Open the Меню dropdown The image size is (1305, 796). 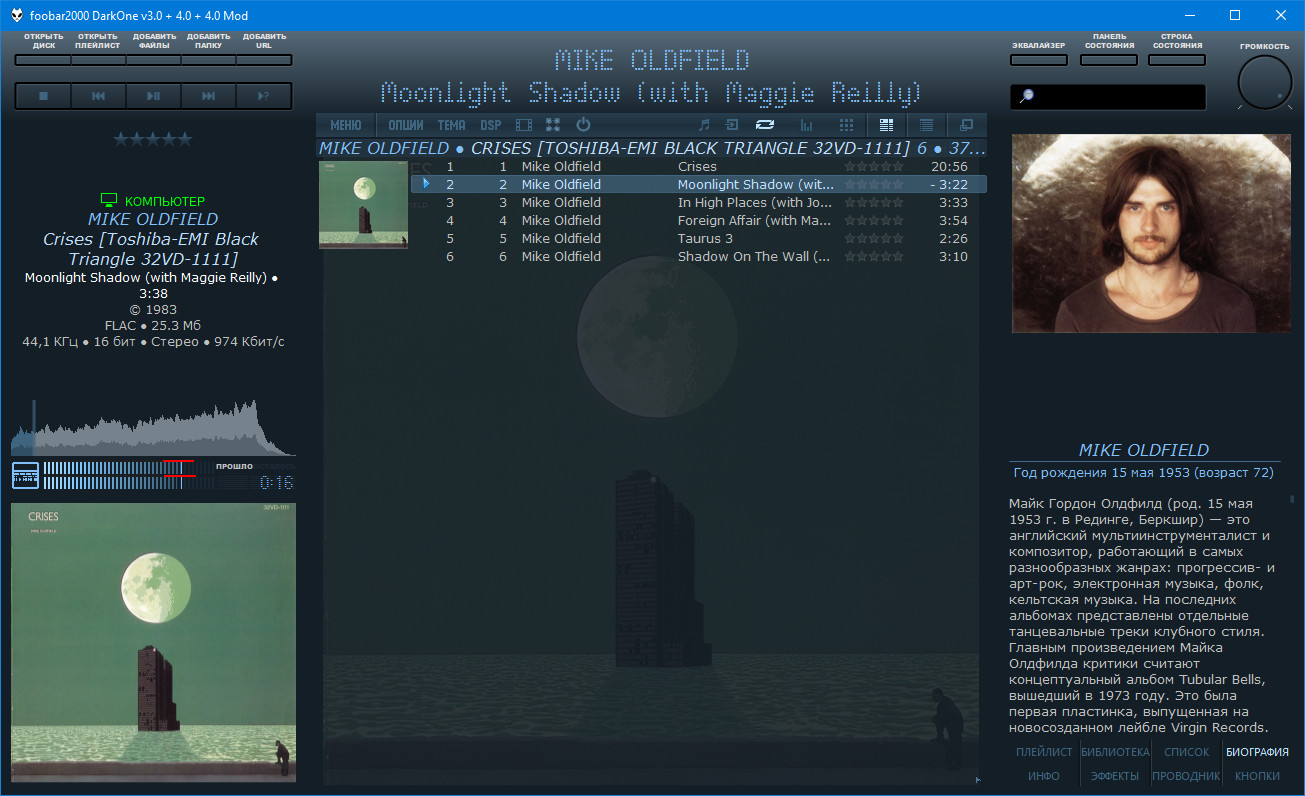[345, 125]
